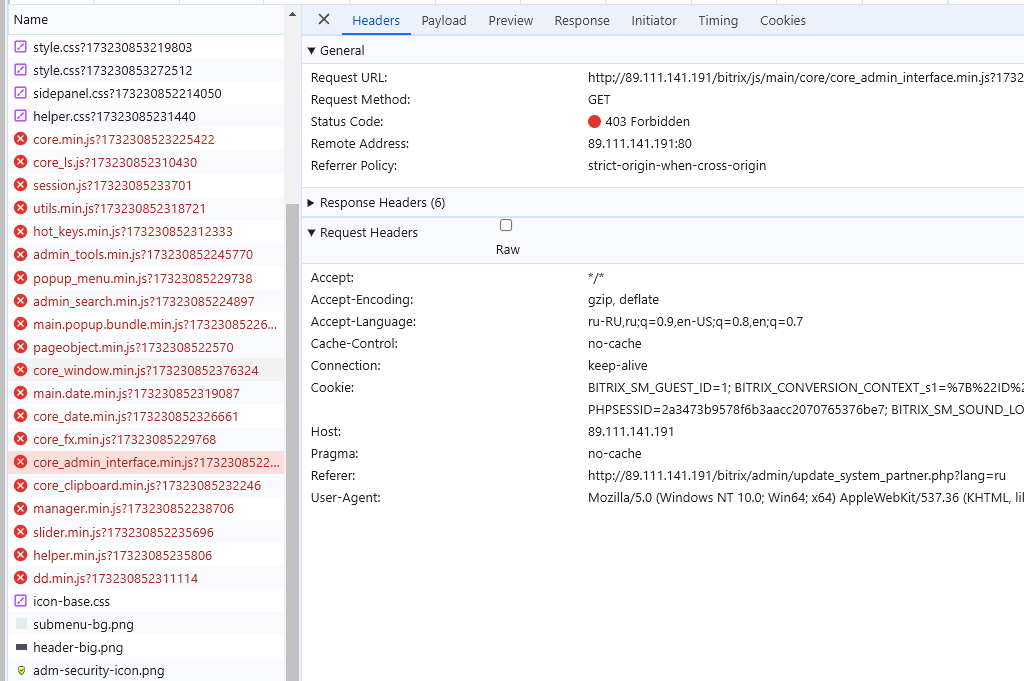Click the Referer URL value
This screenshot has width=1024, height=681.
tap(797, 475)
